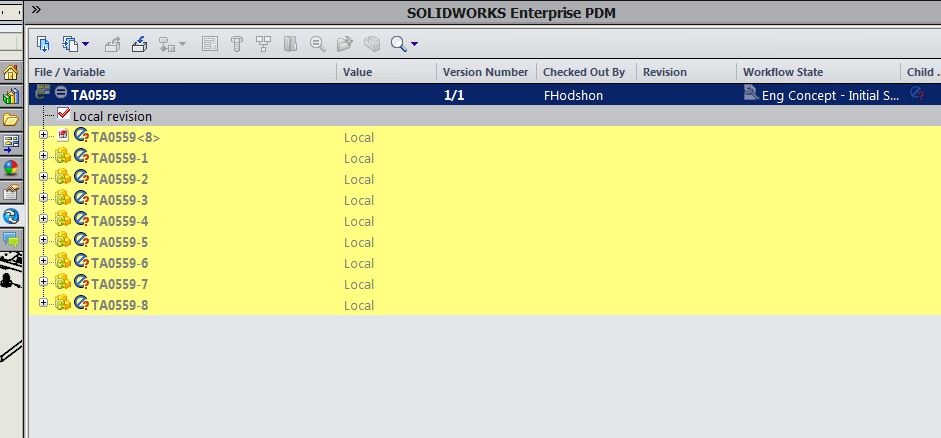Open the Appearances color ball tab
The image size is (941, 438).
click(11, 168)
